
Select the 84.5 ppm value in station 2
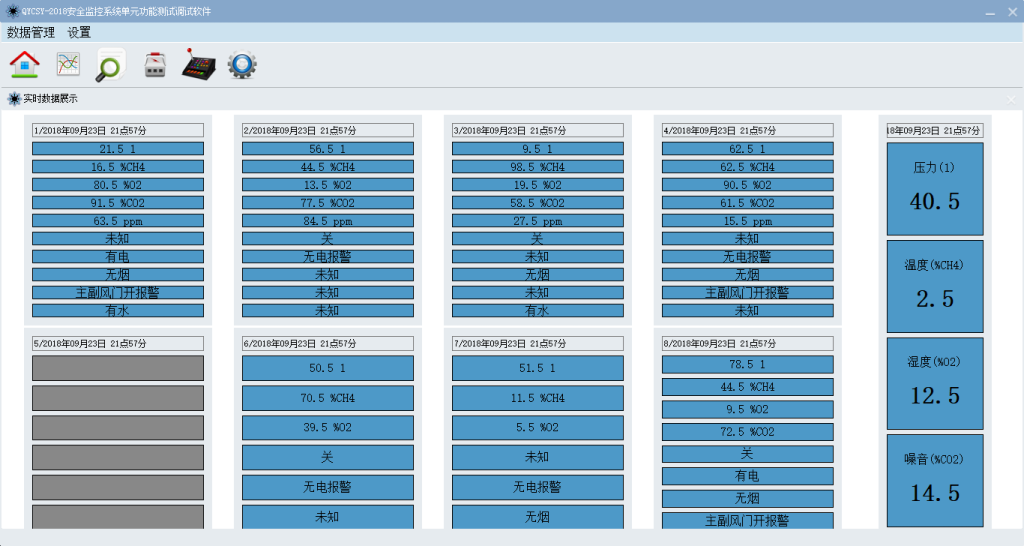[328, 221]
